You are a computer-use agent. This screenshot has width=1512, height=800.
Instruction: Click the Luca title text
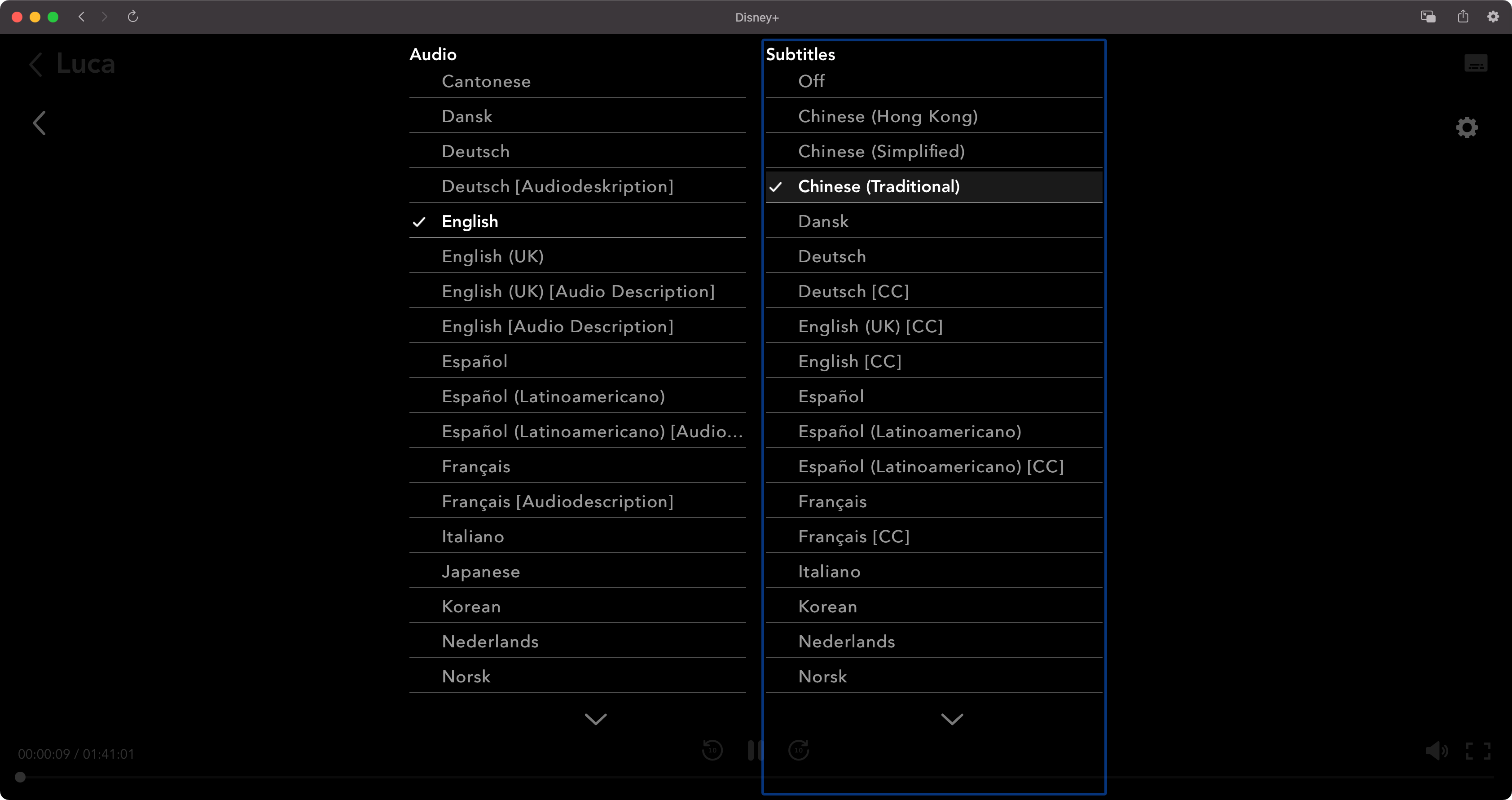86,63
